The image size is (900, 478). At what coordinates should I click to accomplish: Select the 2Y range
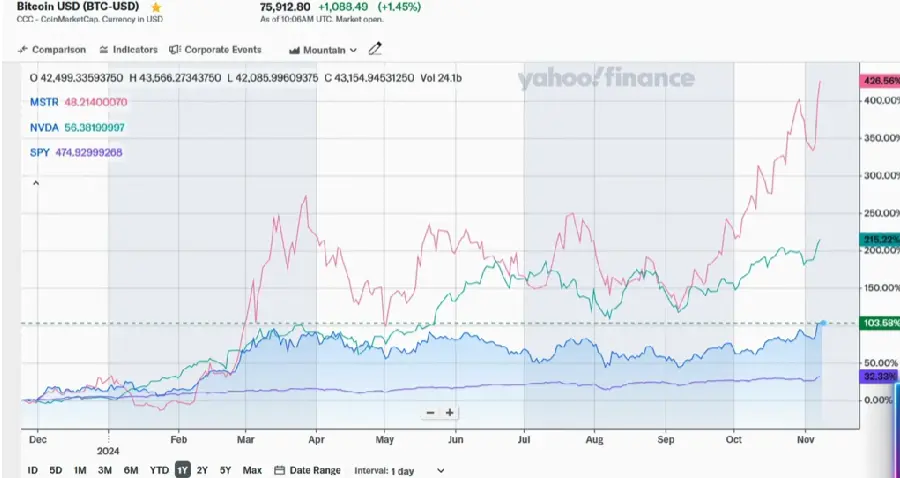coord(202,471)
